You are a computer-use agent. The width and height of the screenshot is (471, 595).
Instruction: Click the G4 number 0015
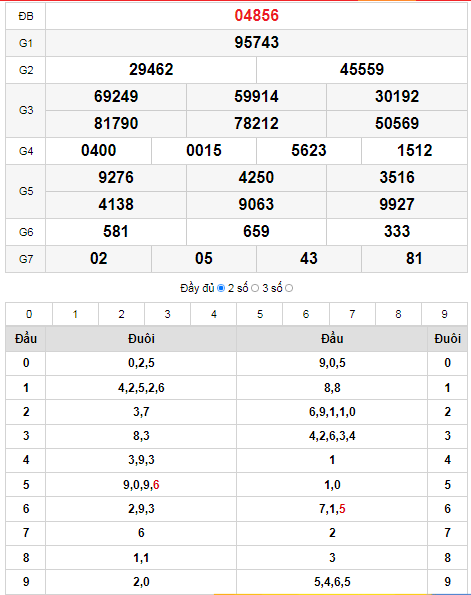click(x=204, y=151)
